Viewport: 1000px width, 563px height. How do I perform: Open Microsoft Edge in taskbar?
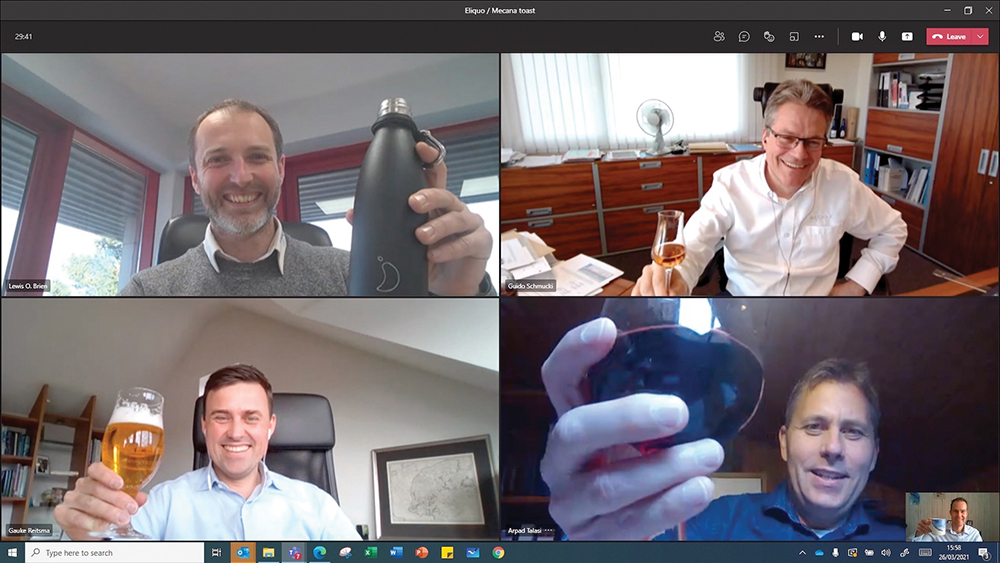click(319, 552)
